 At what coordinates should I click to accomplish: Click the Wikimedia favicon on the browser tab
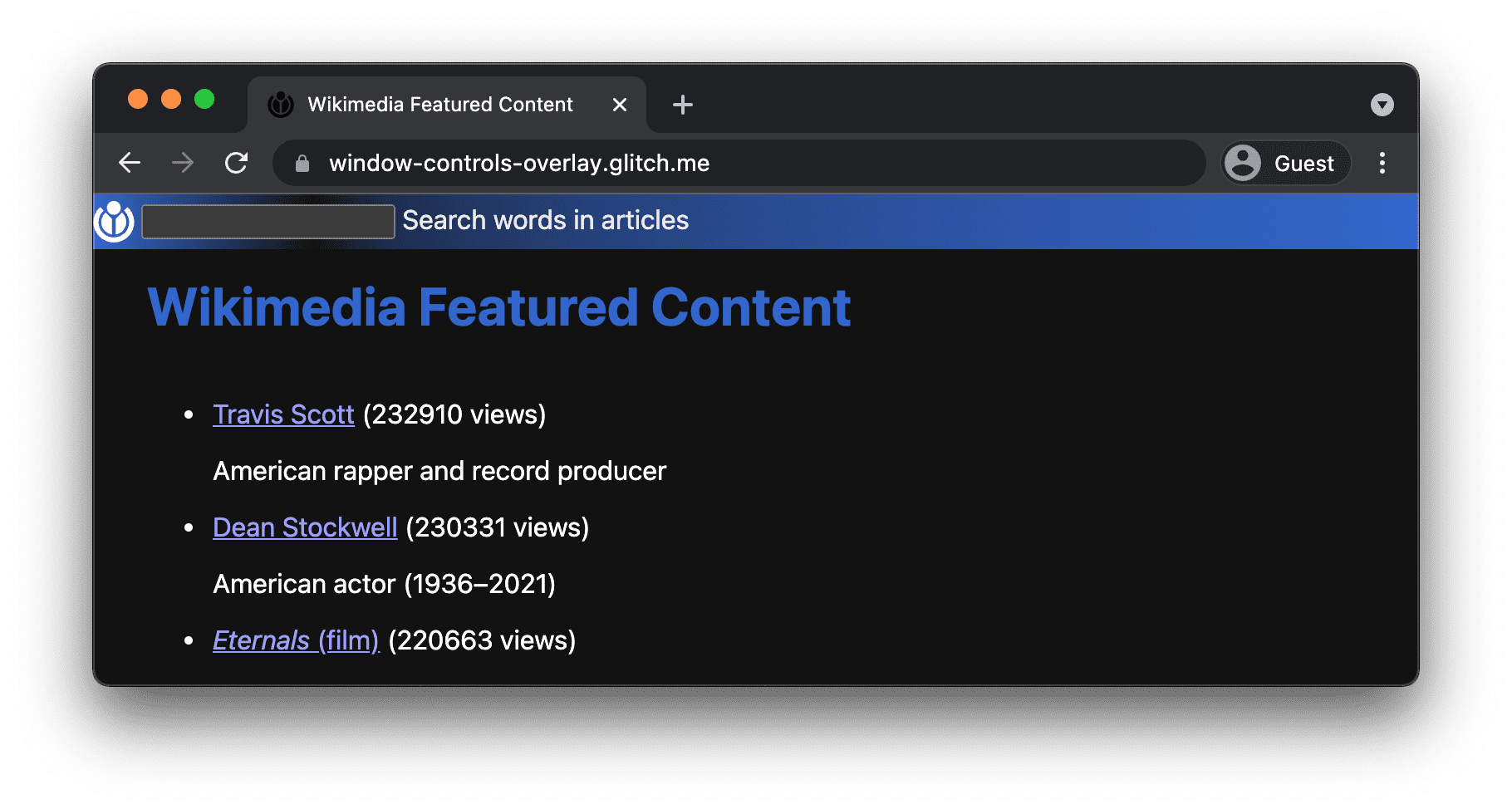[280, 104]
